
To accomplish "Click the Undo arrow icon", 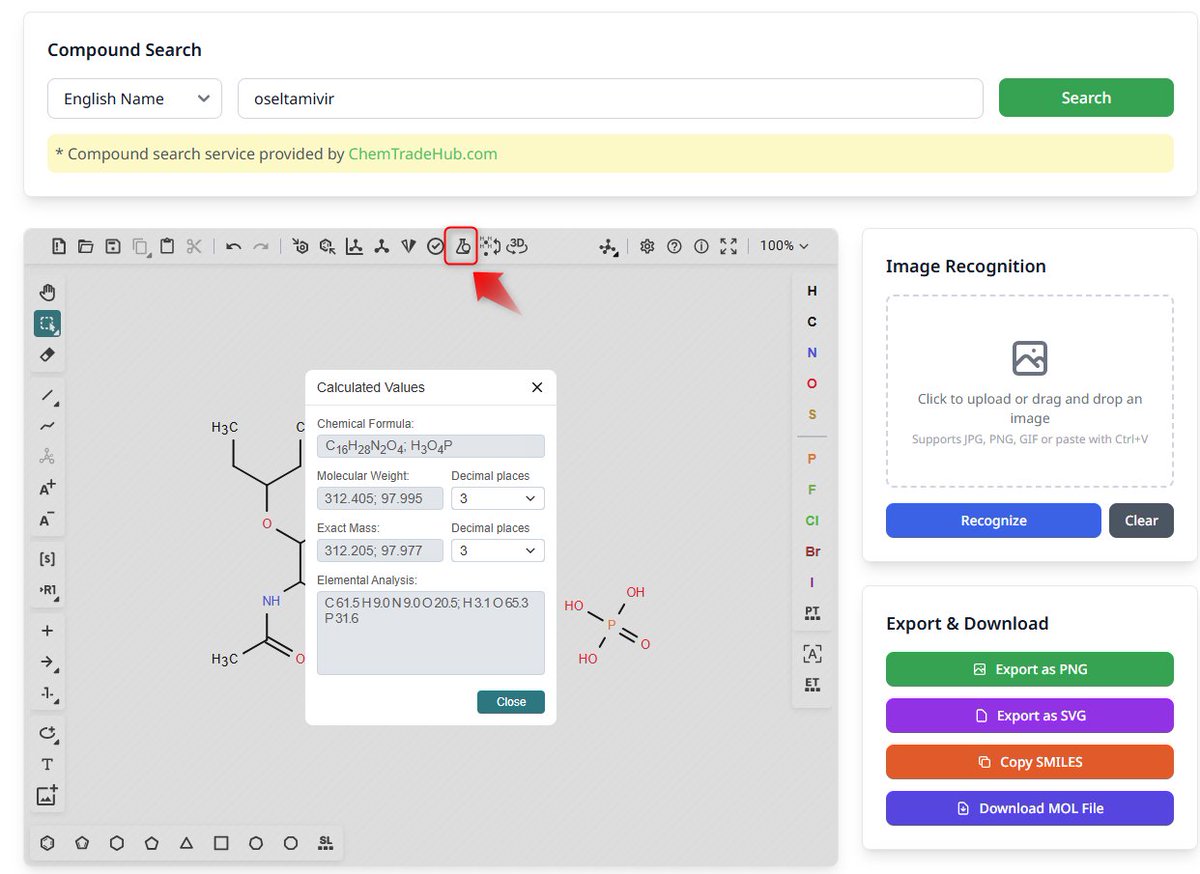I will [233, 246].
